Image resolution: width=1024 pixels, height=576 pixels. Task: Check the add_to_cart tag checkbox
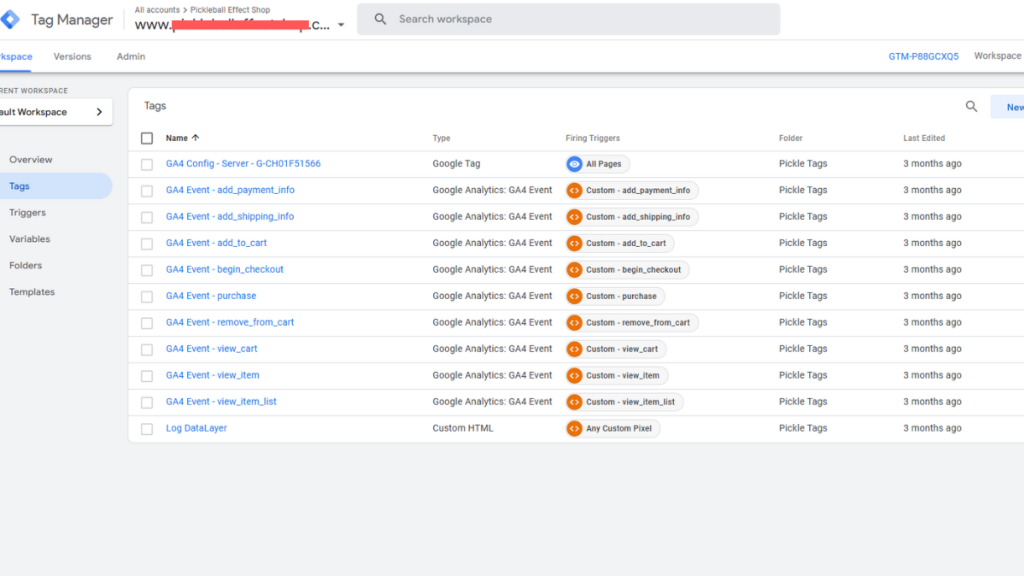[147, 244]
